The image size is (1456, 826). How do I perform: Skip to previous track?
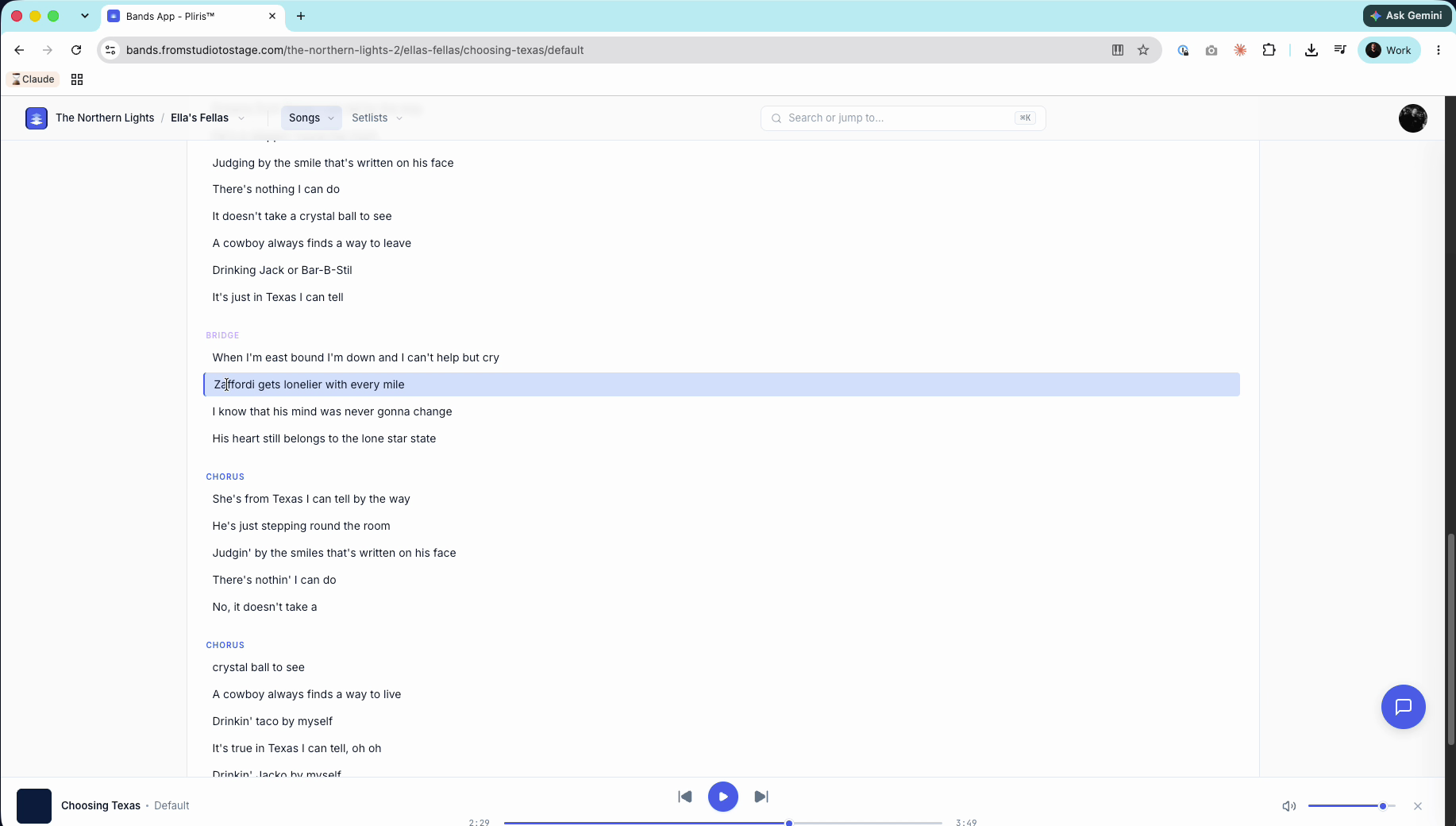(x=684, y=797)
